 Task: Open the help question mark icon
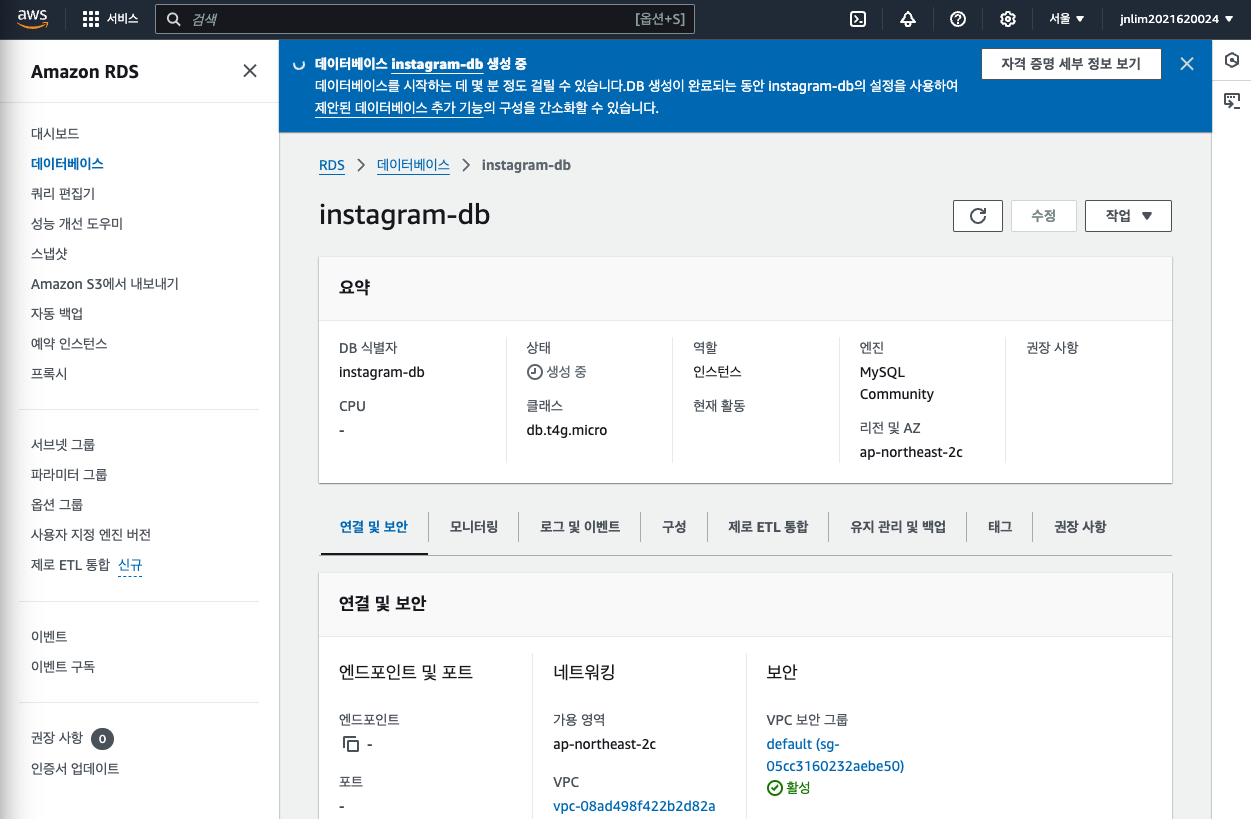pyautogui.click(x=958, y=19)
